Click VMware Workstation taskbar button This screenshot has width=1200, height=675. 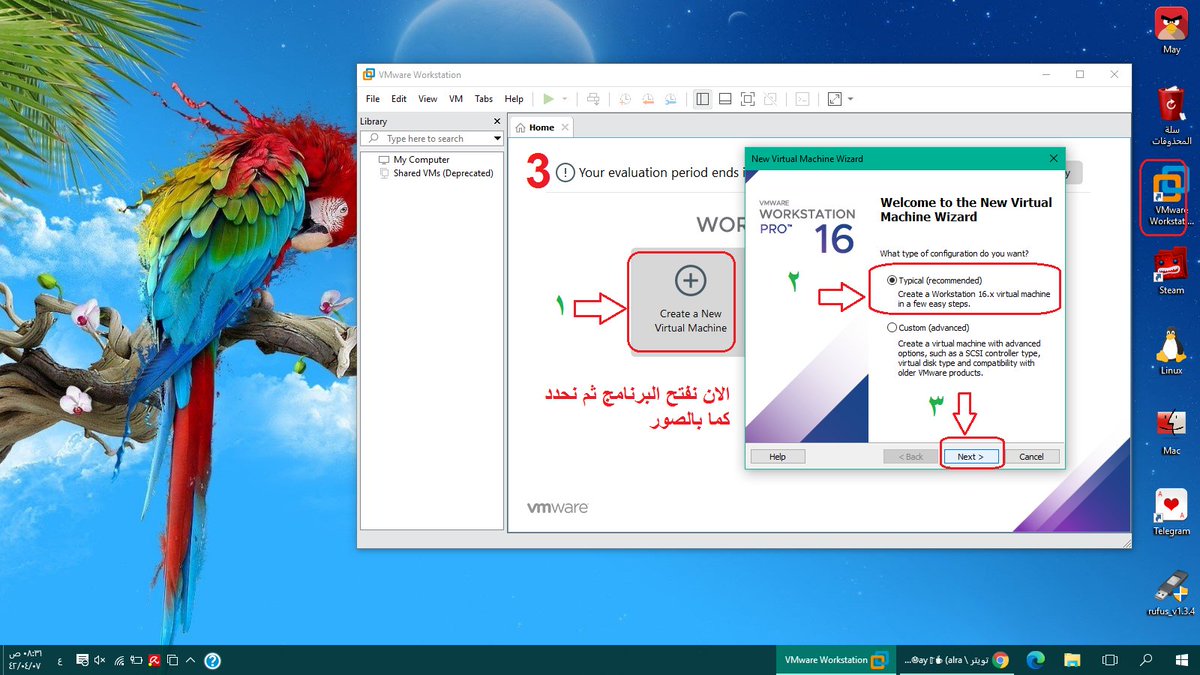pyautogui.click(x=834, y=660)
